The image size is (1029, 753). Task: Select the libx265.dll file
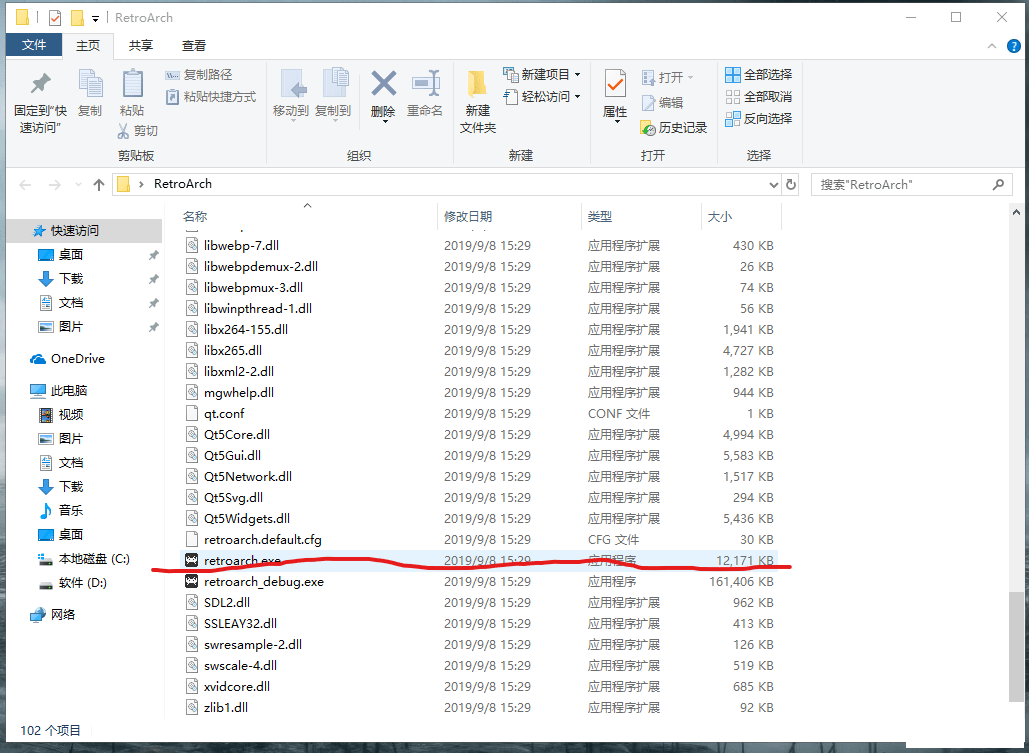[233, 351]
